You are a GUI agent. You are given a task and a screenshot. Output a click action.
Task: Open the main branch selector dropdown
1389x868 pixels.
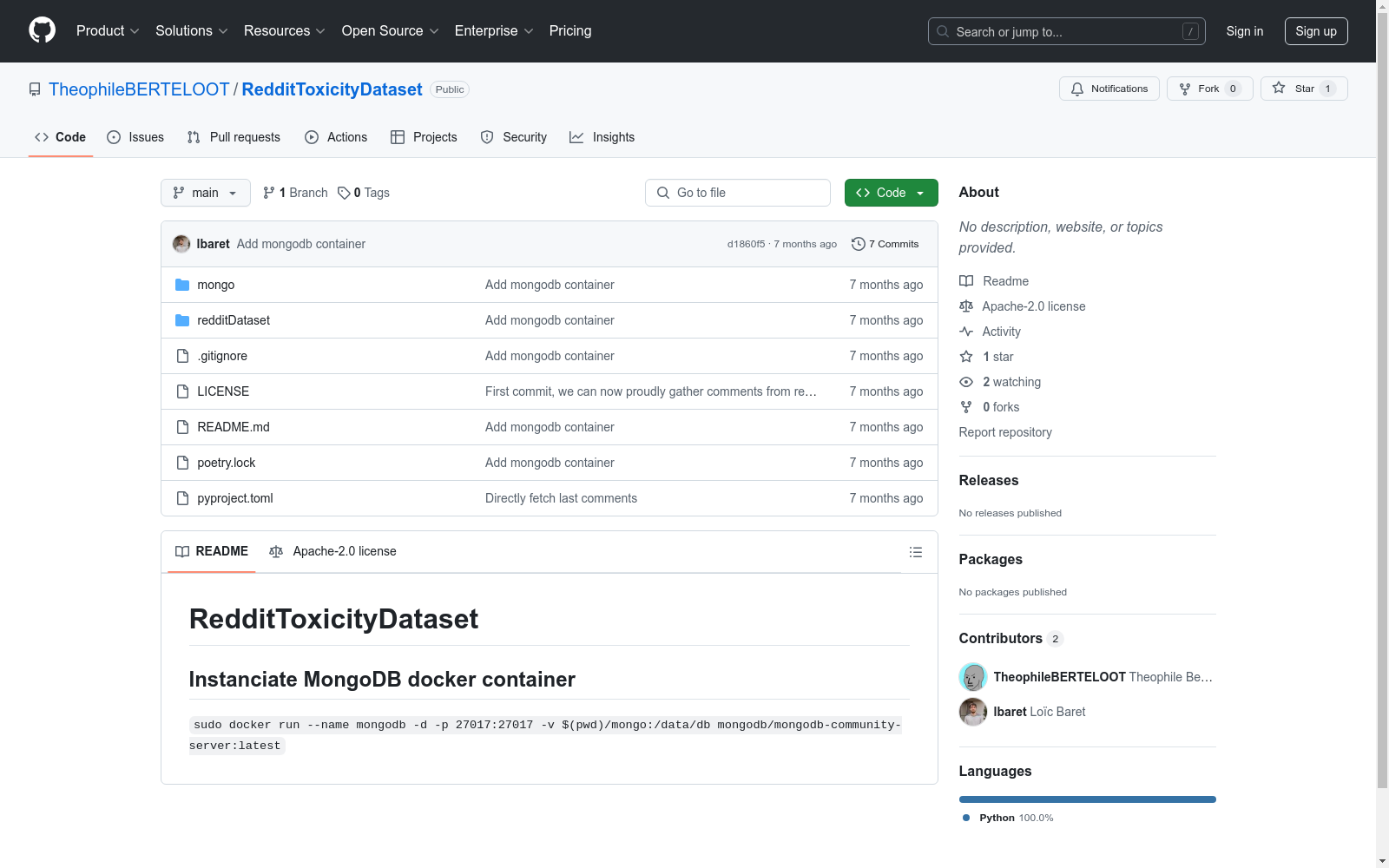[206, 193]
